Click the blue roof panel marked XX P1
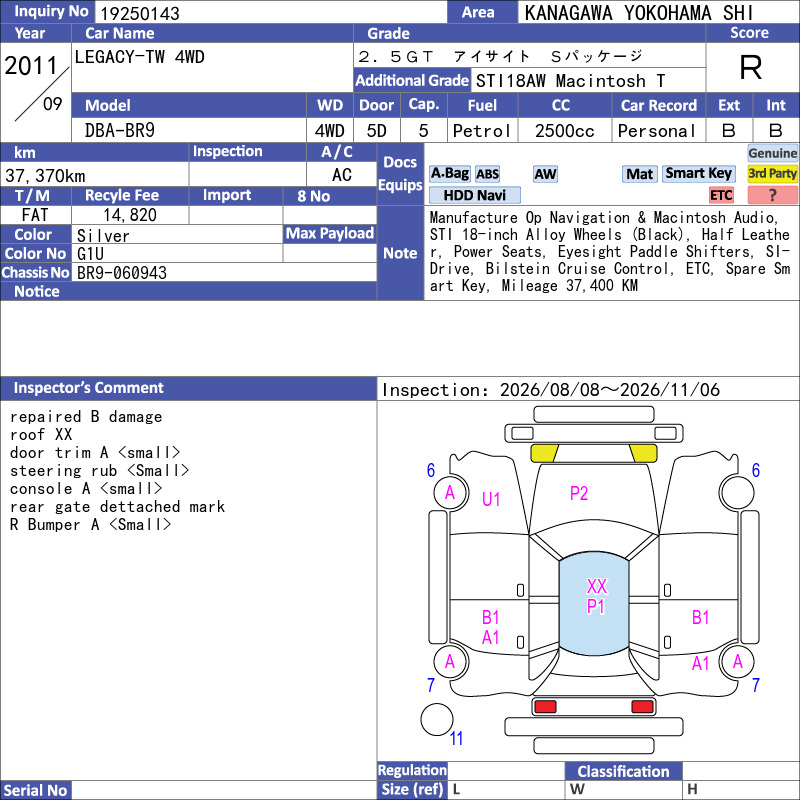Screen dimensions: 800x800 point(594,604)
